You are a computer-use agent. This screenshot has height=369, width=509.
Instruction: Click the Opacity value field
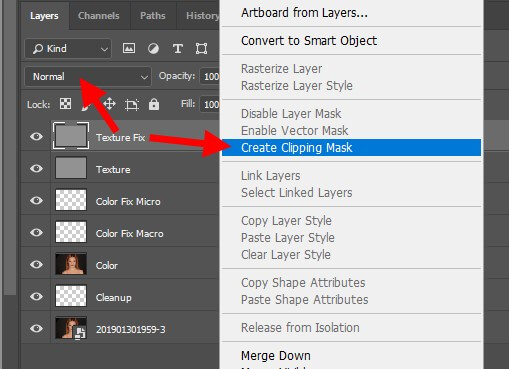210,77
